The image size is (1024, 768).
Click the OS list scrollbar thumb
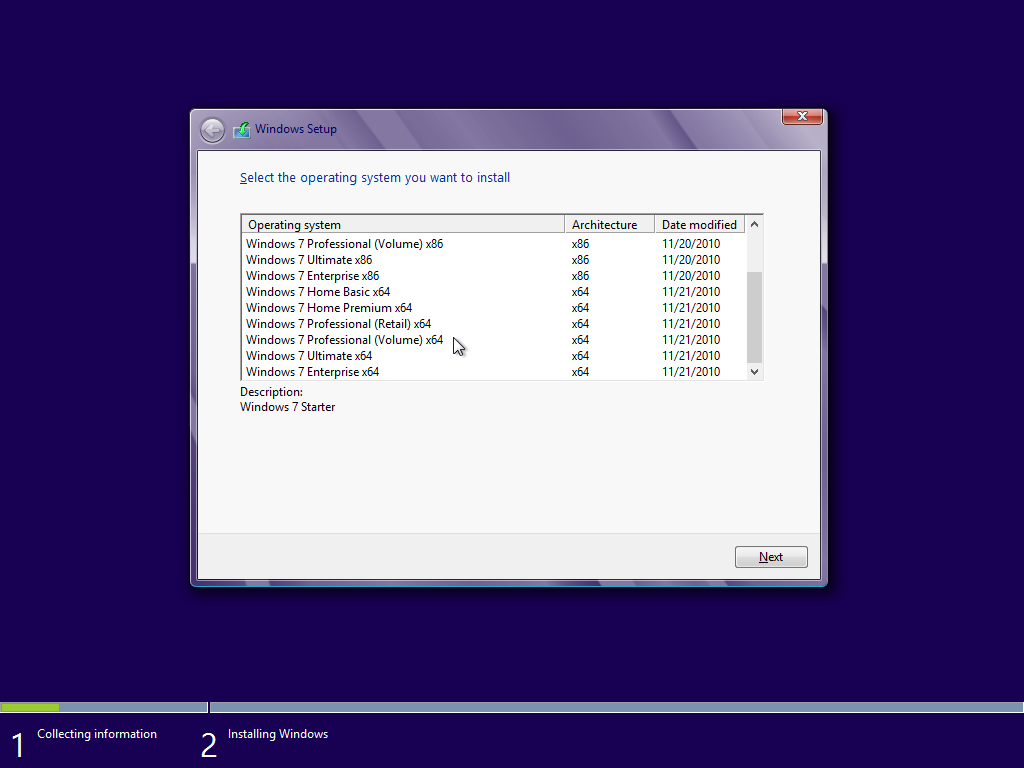pyautogui.click(x=754, y=317)
